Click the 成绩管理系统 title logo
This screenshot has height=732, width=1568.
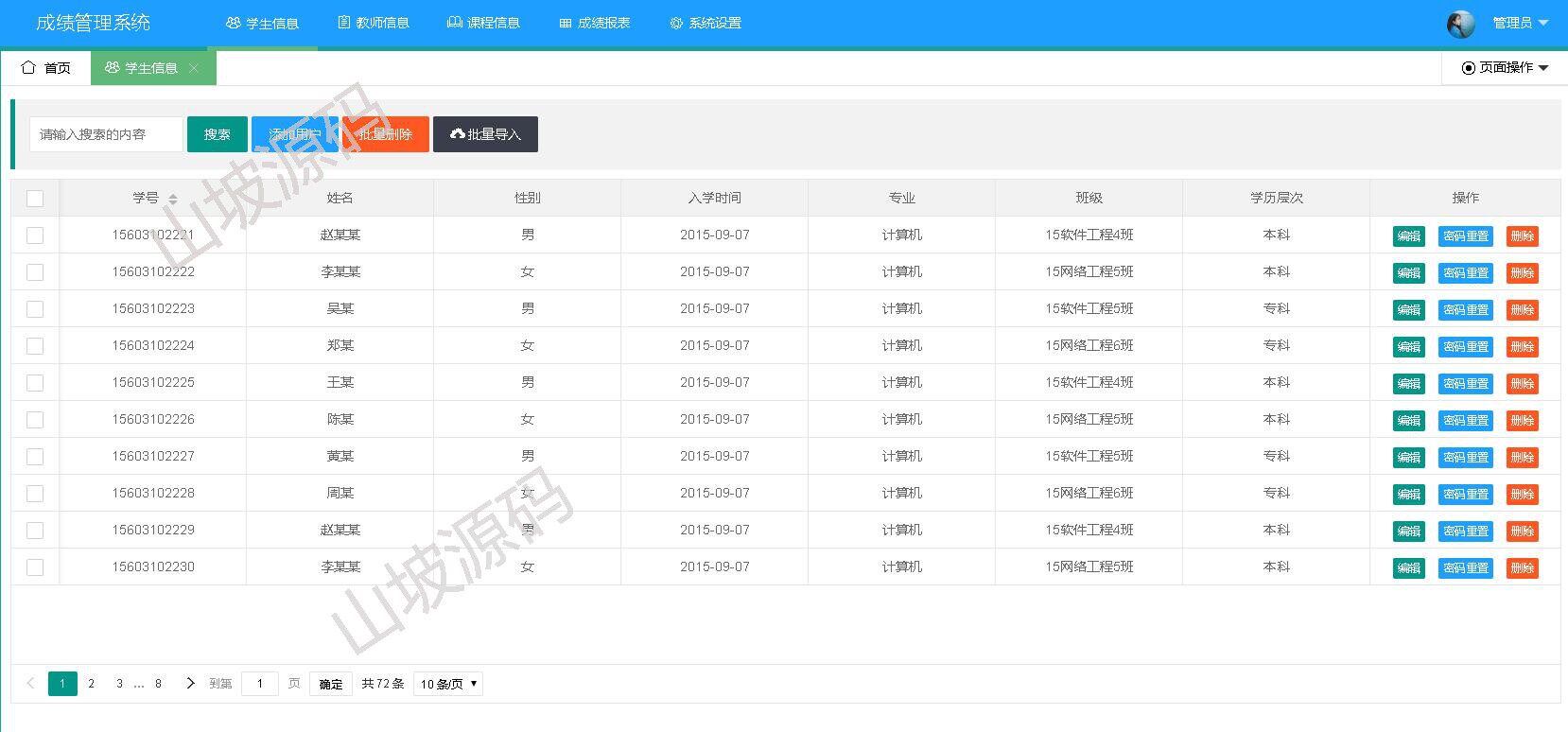(x=93, y=23)
